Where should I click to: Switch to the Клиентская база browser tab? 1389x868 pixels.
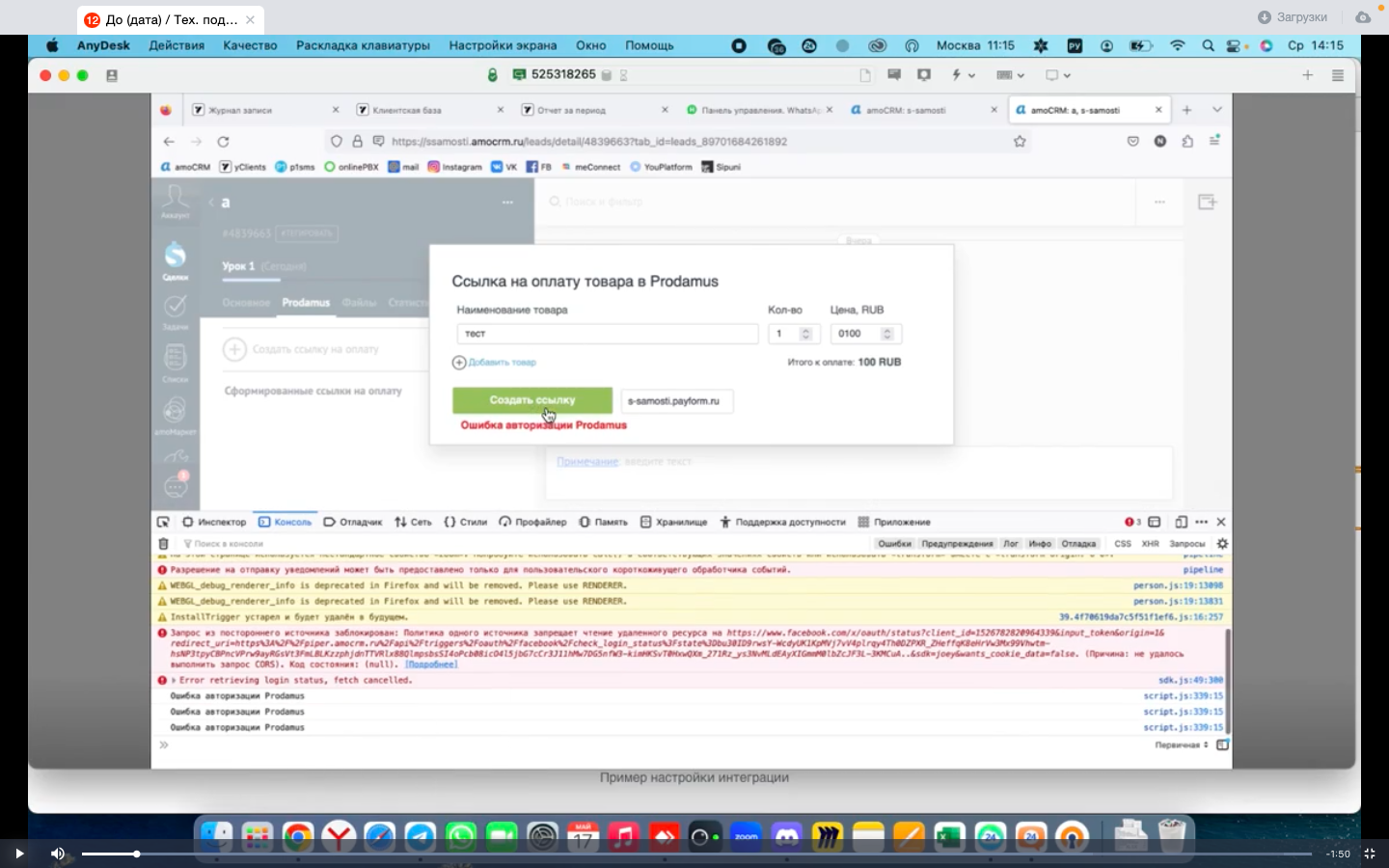pos(429,110)
